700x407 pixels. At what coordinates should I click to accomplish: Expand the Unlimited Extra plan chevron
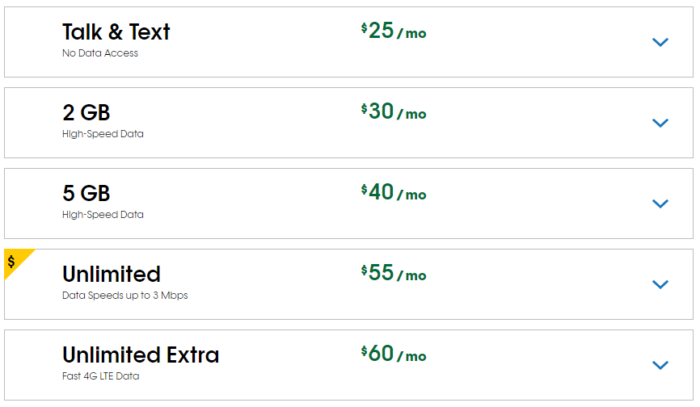point(660,365)
